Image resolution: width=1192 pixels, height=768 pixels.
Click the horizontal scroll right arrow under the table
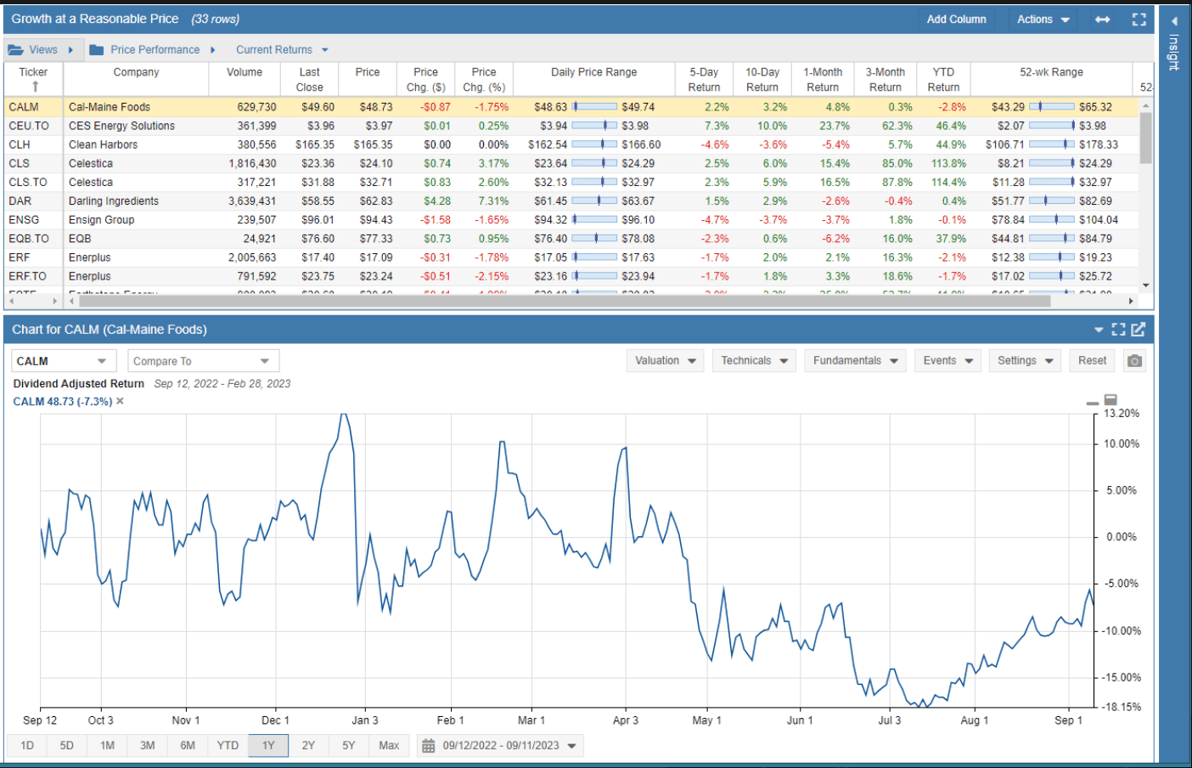1130,301
